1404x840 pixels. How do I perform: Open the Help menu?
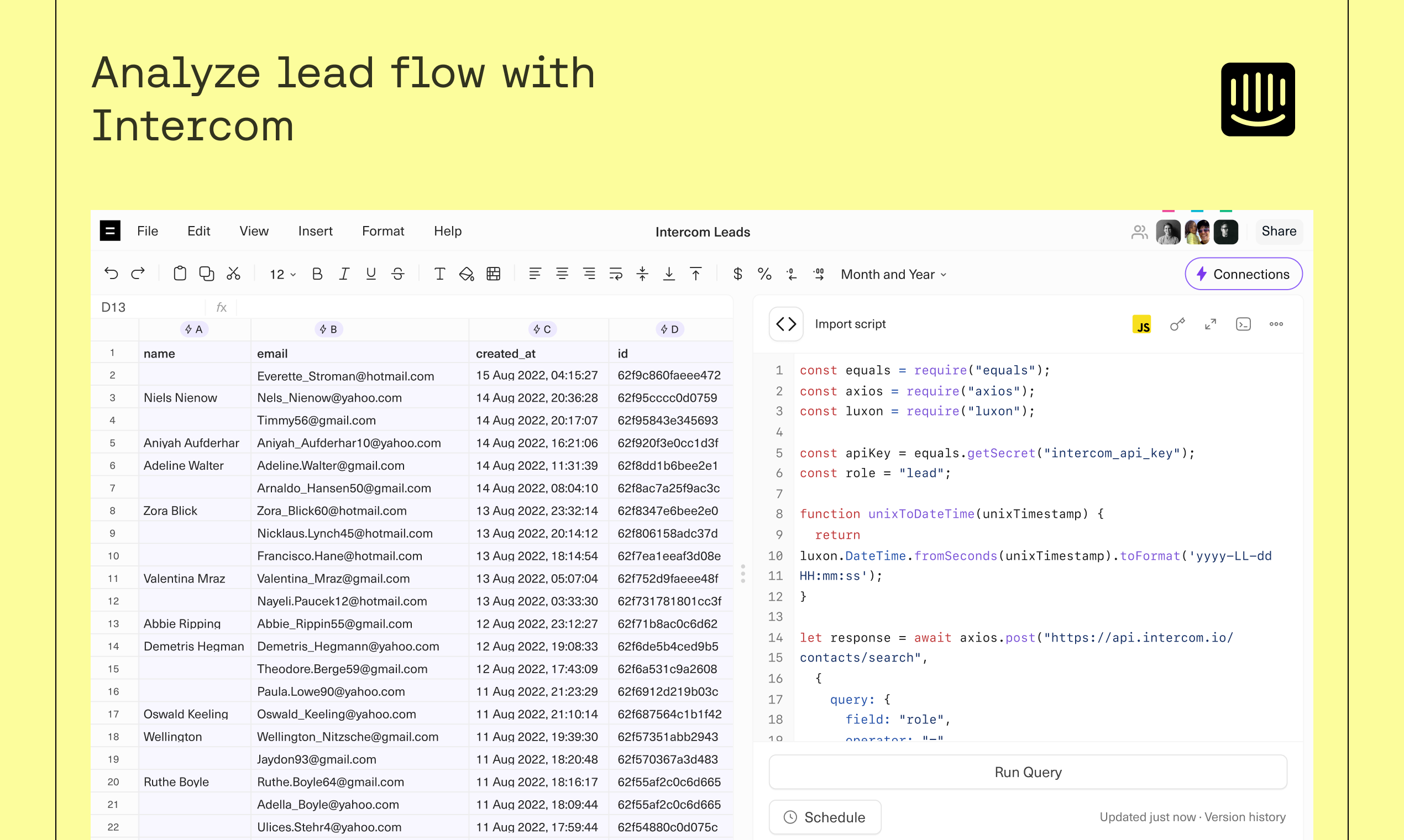point(448,231)
